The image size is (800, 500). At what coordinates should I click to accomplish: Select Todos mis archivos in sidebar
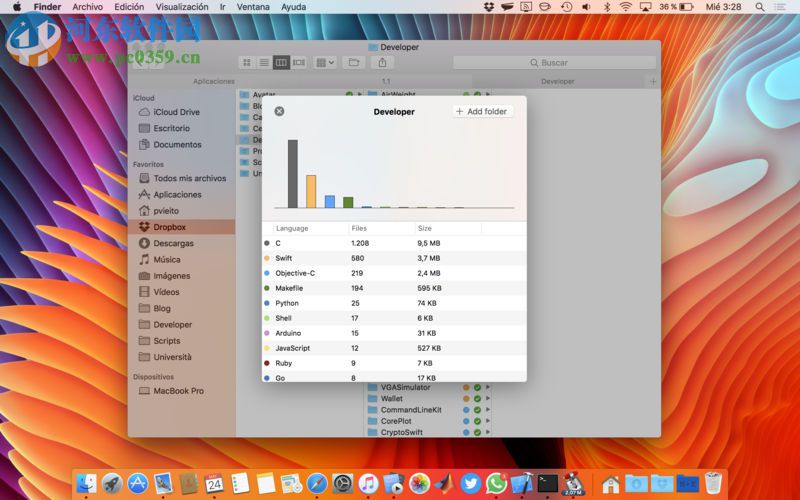[x=189, y=178]
